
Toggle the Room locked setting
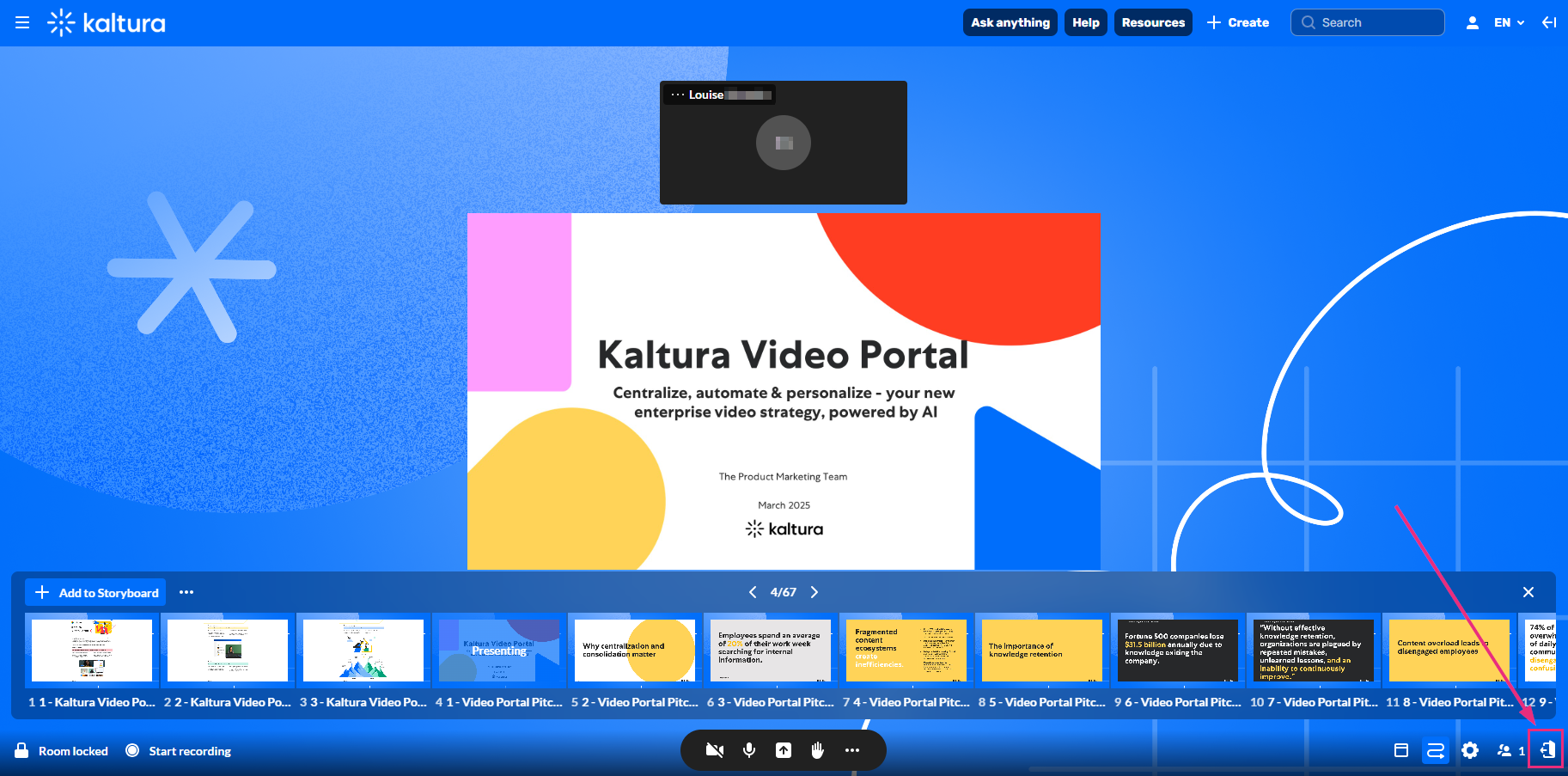point(61,751)
